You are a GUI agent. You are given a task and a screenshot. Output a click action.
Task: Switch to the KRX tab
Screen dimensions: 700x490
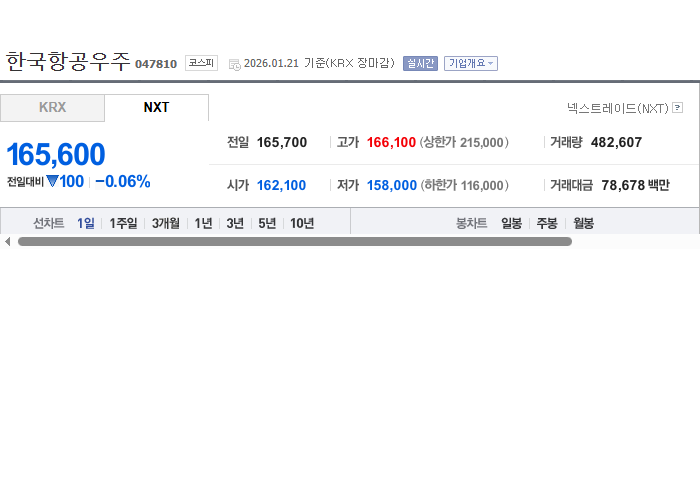52,108
